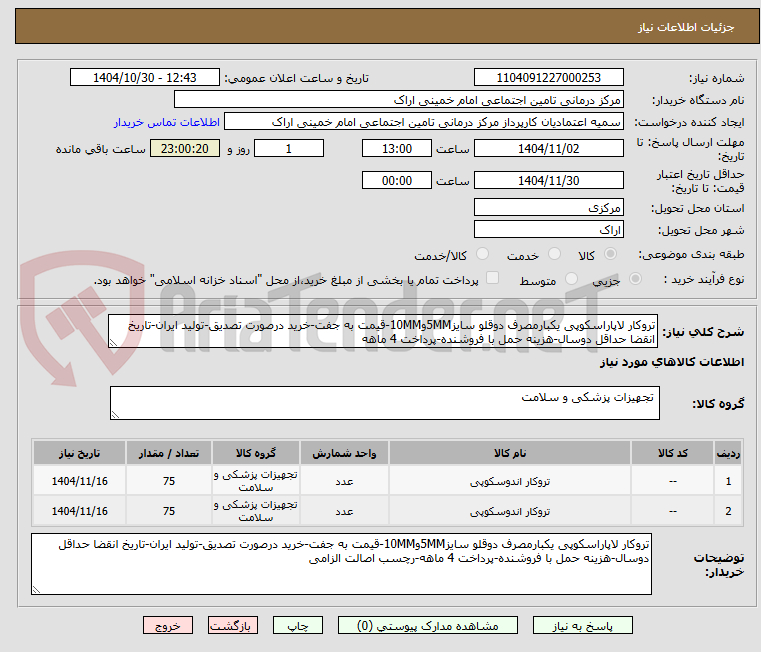Click the اطلاعات کالاهای مورد نیاز heading
The image size is (761, 652).
[x=672, y=362]
